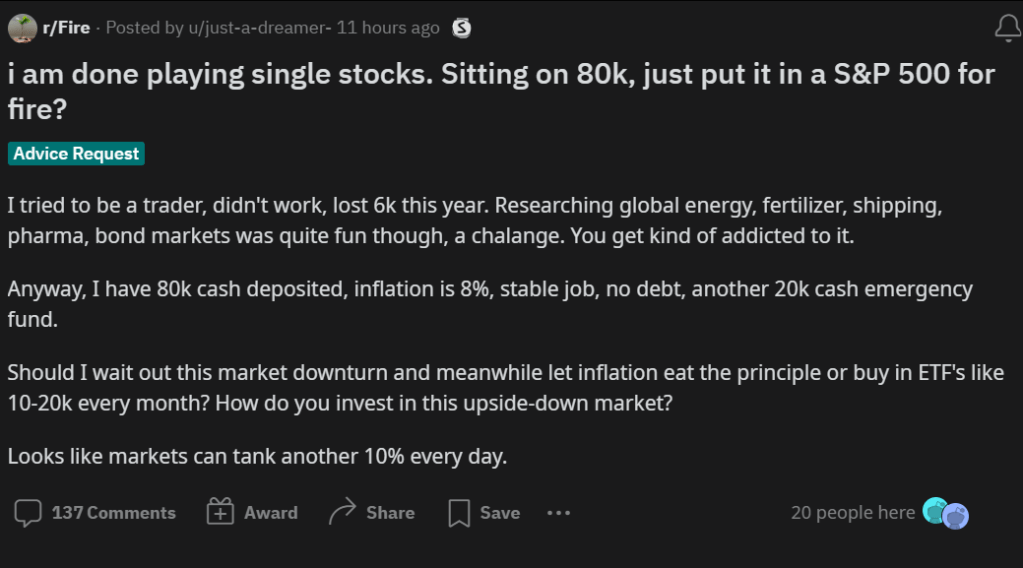Click the silver award badge beside the timestamp
Image resolution: width=1023 pixels, height=568 pixels.
[x=461, y=28]
